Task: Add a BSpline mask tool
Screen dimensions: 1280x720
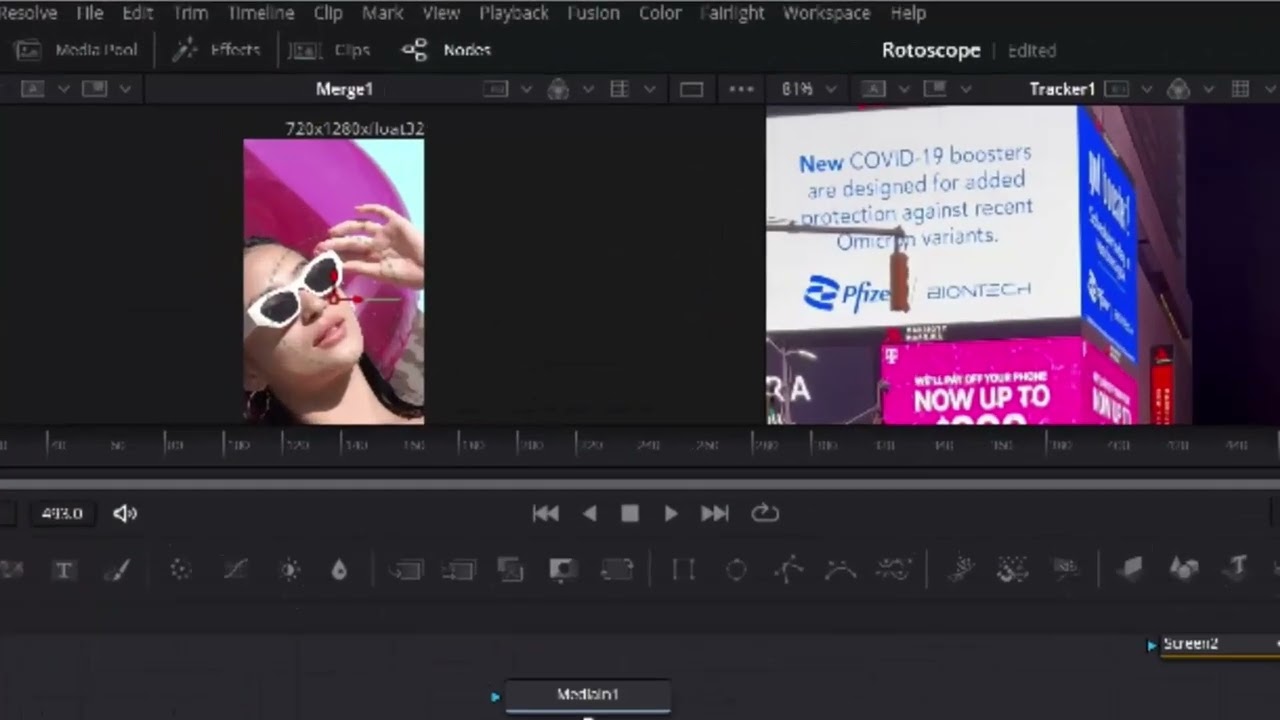Action: tap(841, 570)
